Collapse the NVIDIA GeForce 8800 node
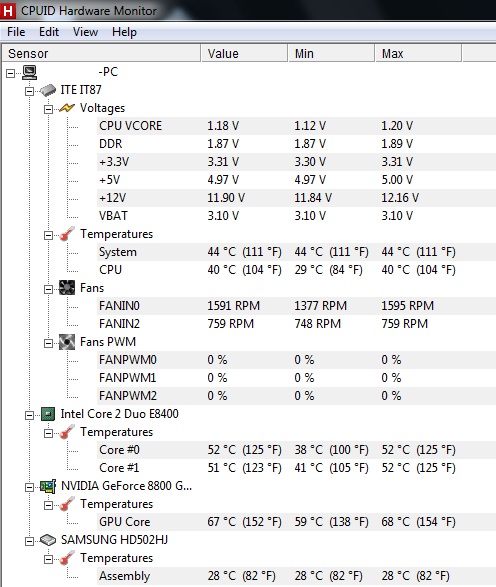 pos(29,487)
